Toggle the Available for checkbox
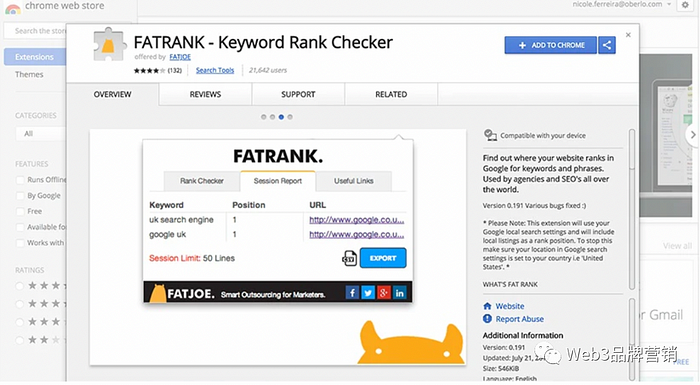The image size is (700, 385). 20,227
